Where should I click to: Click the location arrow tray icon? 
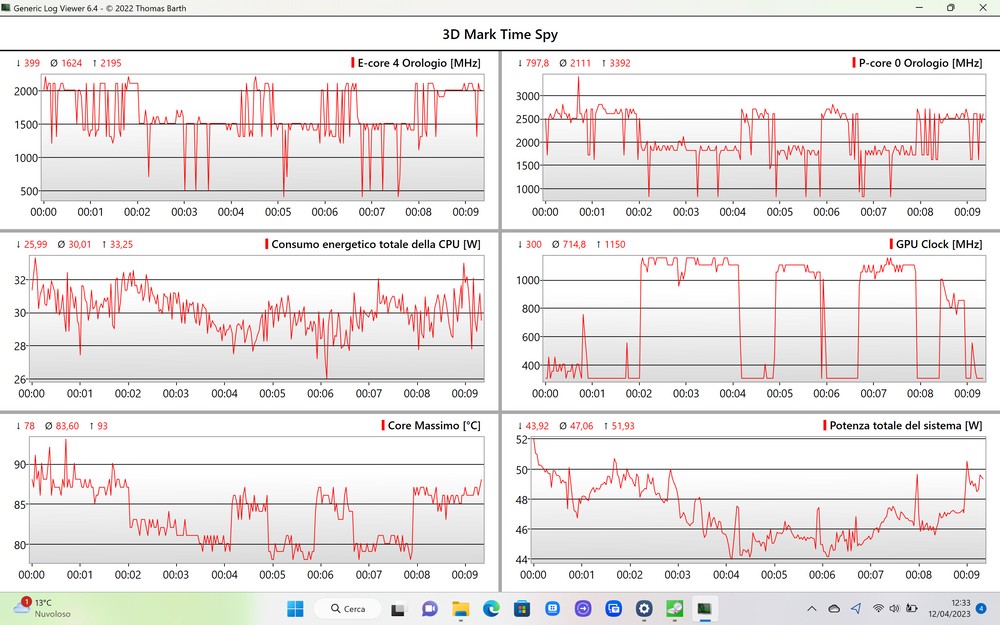pyautogui.click(x=856, y=608)
